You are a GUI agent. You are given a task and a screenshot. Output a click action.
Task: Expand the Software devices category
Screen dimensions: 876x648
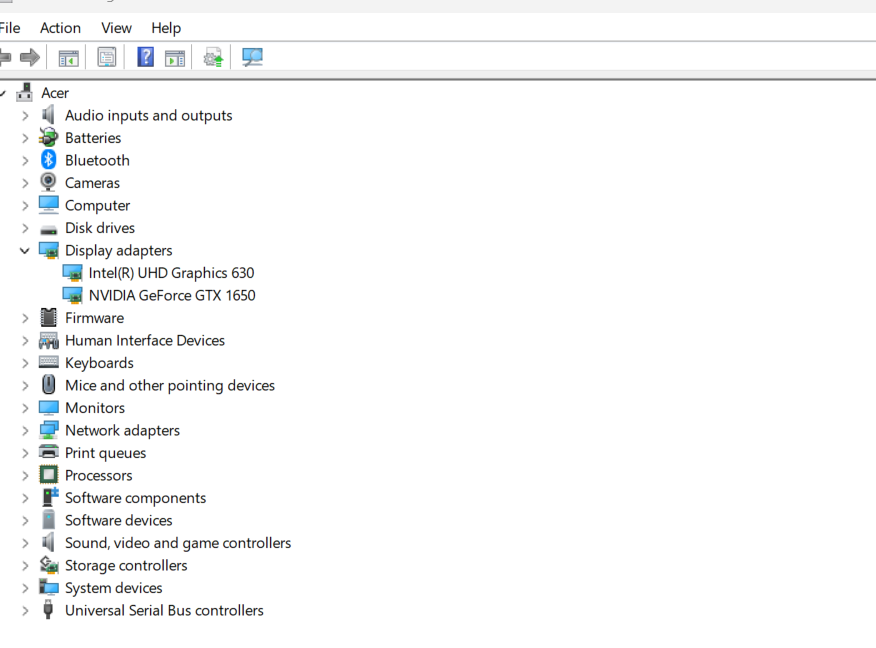coord(25,521)
